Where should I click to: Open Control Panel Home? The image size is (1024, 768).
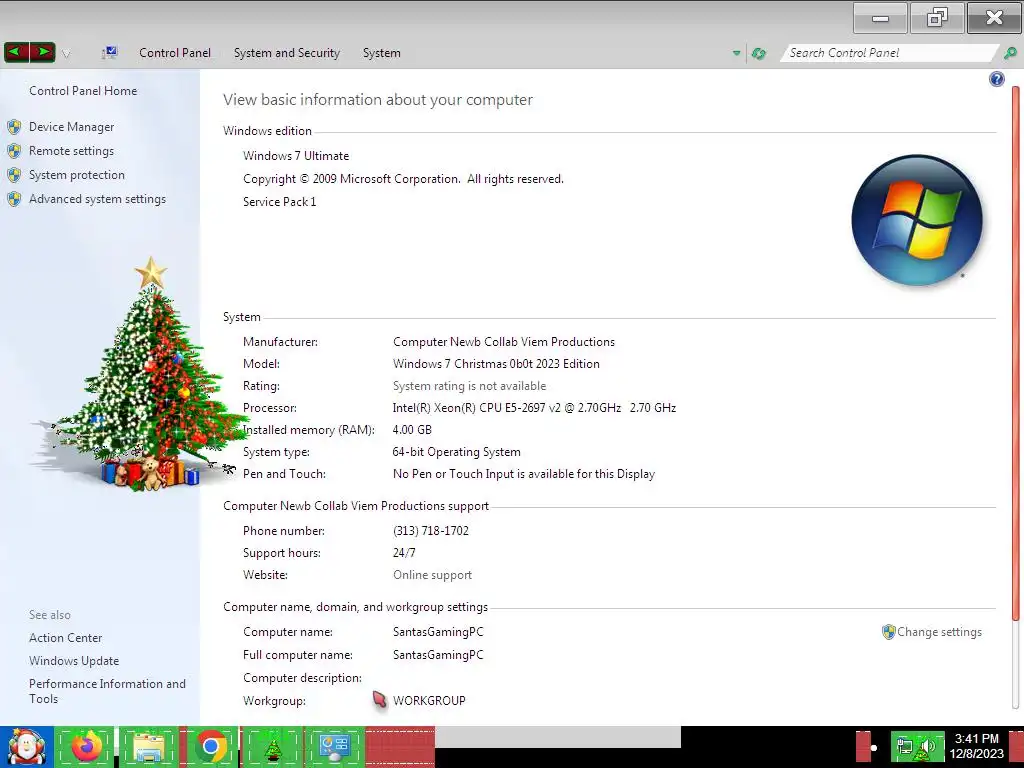coord(83,91)
